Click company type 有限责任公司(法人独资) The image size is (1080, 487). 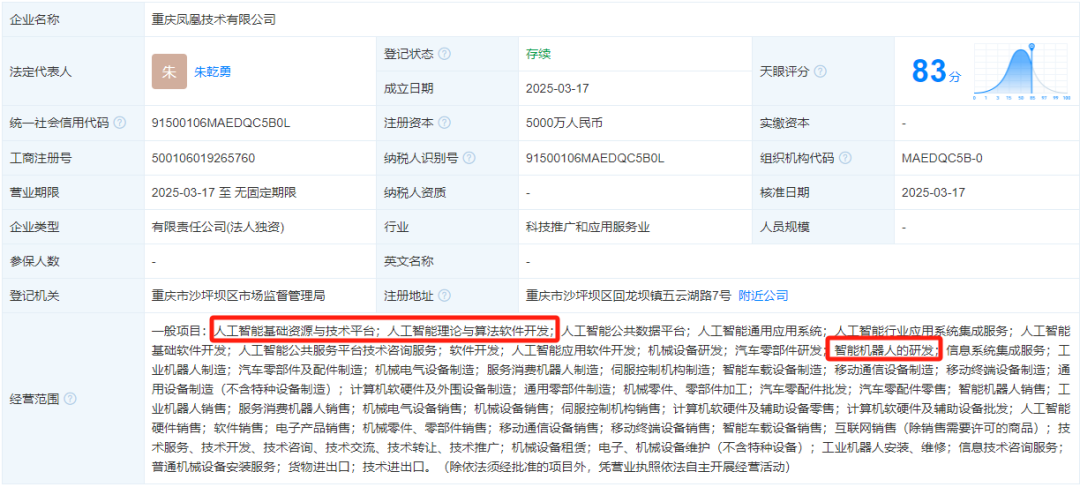(218, 227)
